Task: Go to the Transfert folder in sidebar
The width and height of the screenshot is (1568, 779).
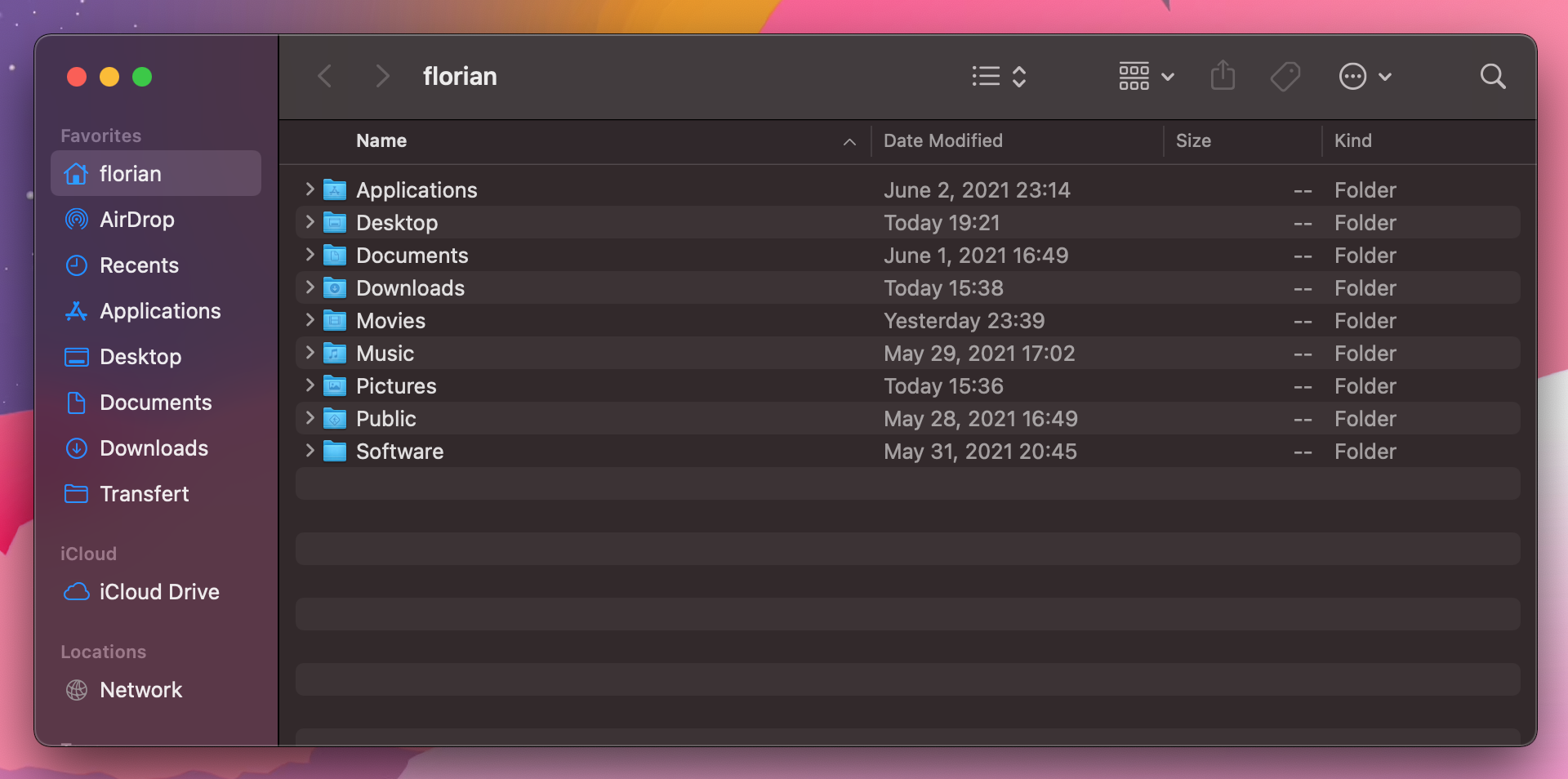Action: tap(144, 494)
